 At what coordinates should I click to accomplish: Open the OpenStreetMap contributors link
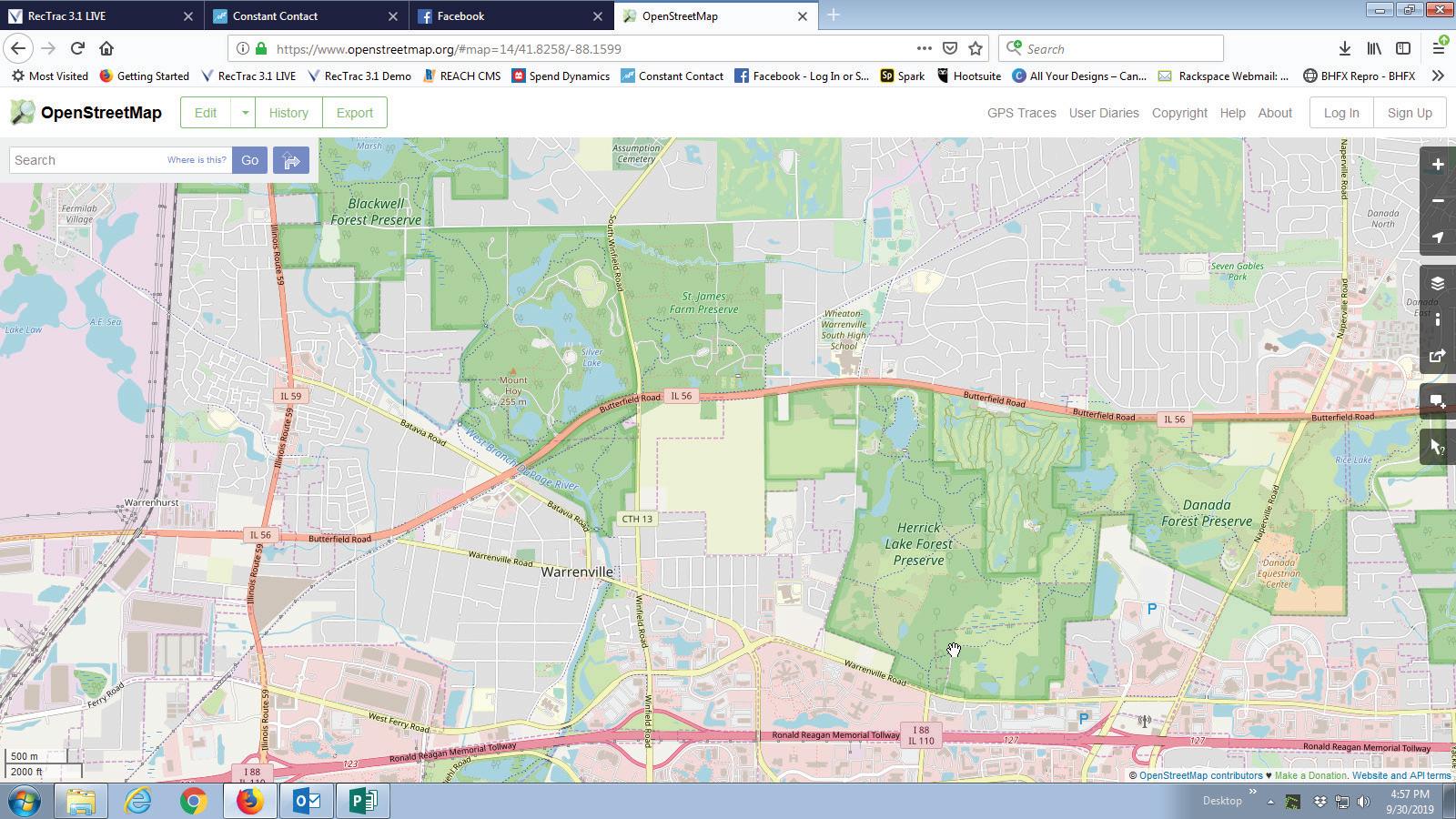(1200, 775)
